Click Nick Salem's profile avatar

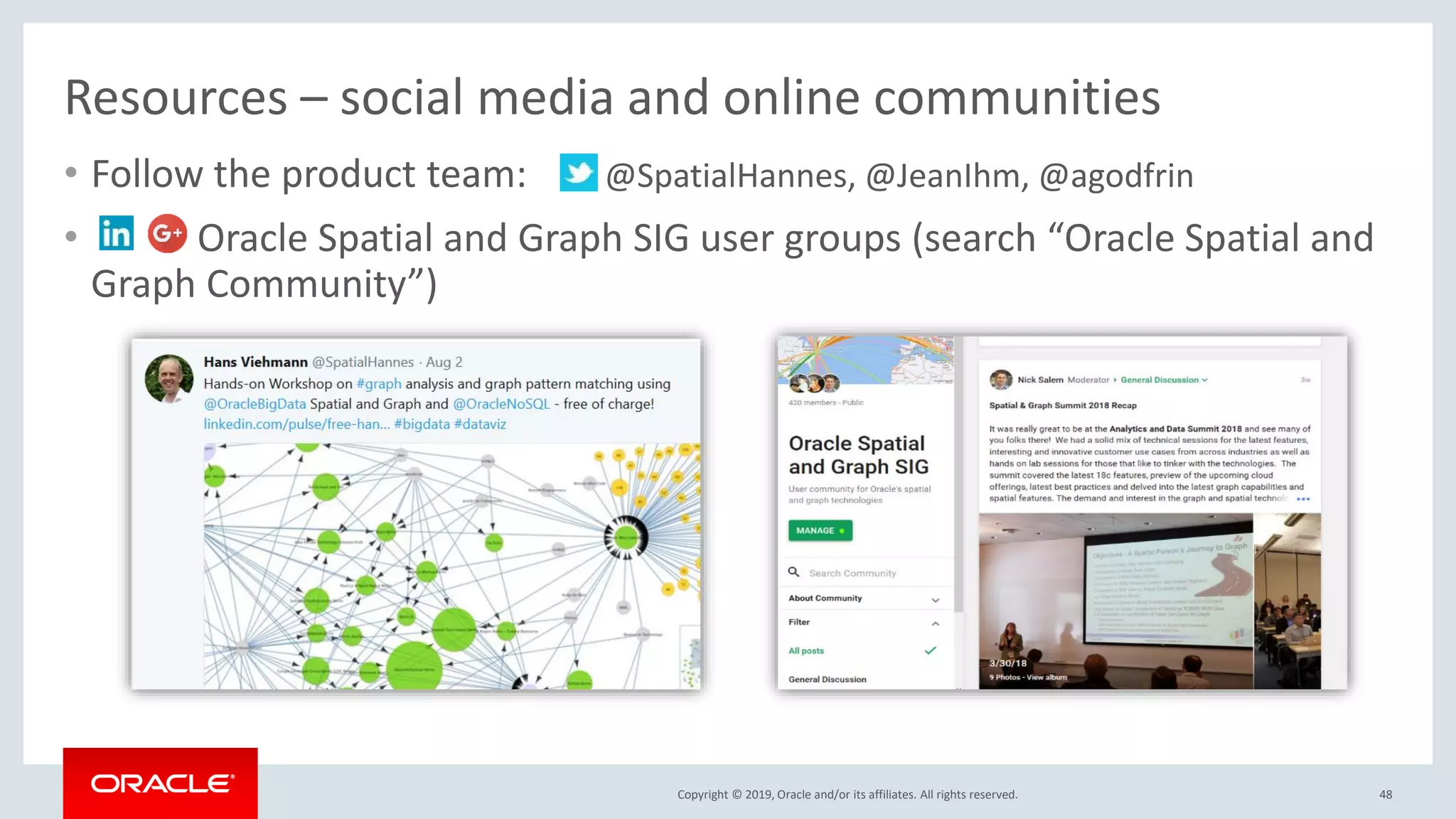1001,380
